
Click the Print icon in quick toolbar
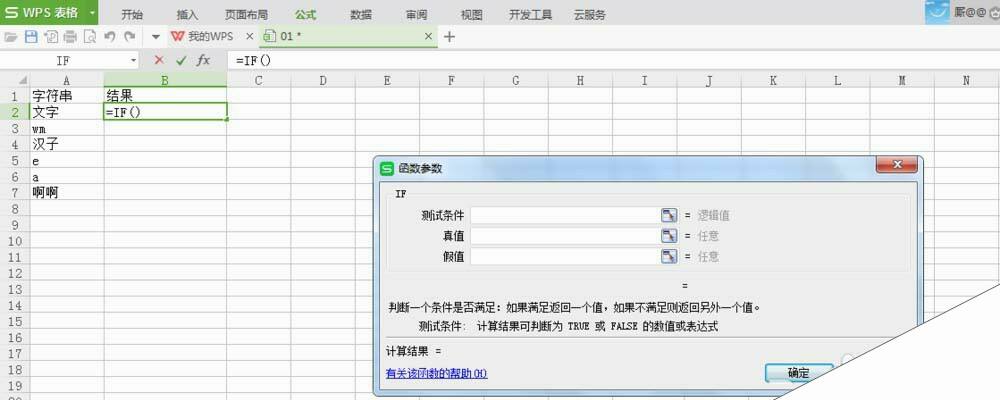click(70, 37)
